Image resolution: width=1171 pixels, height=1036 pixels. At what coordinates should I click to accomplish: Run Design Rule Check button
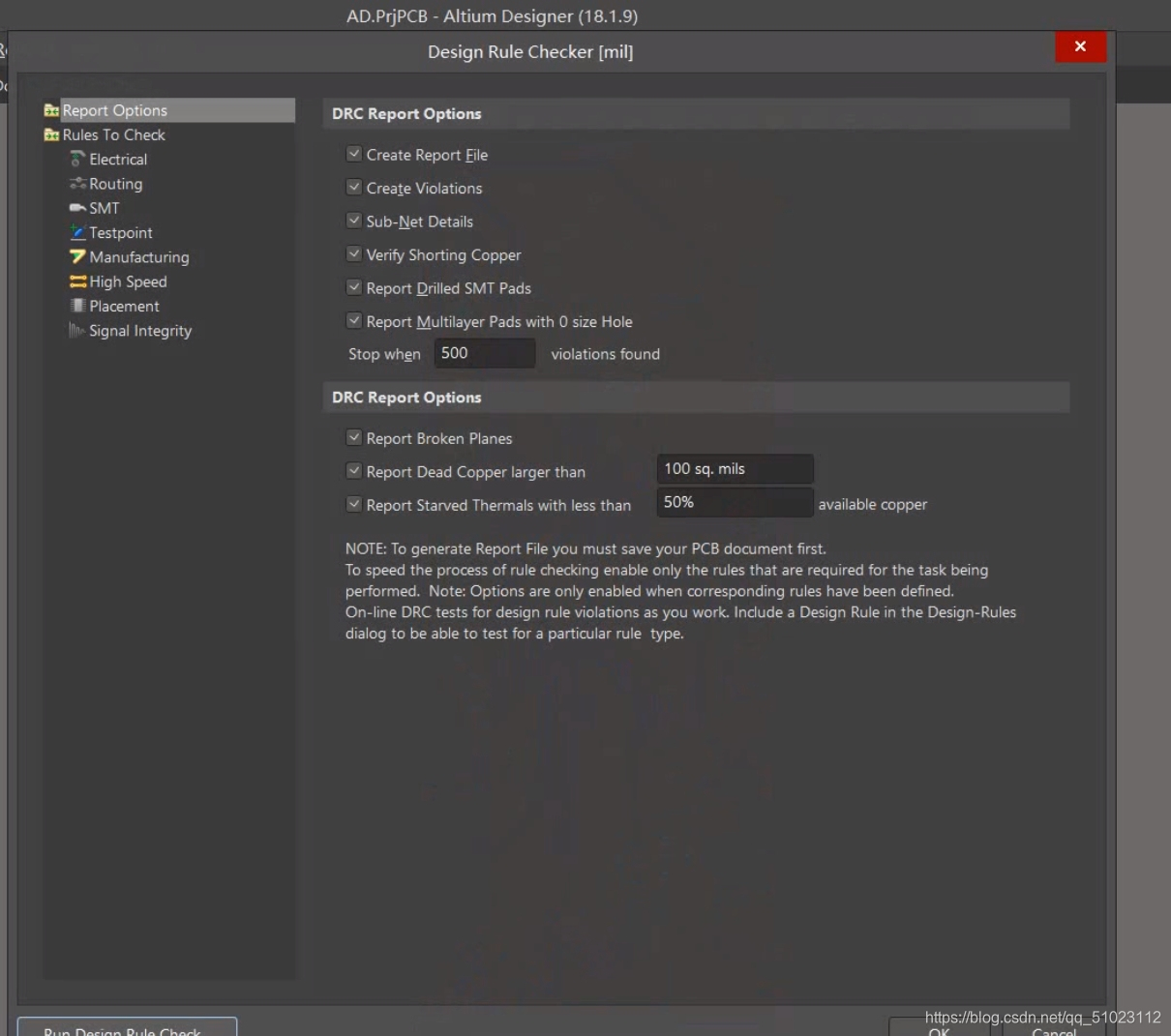(x=127, y=1027)
